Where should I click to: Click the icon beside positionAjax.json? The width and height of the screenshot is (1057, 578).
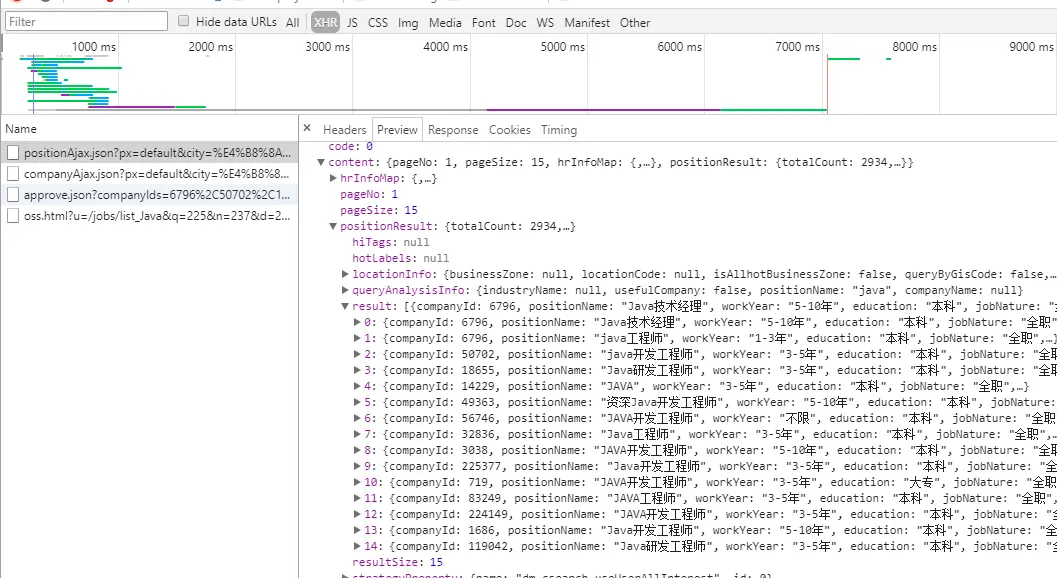(13, 153)
